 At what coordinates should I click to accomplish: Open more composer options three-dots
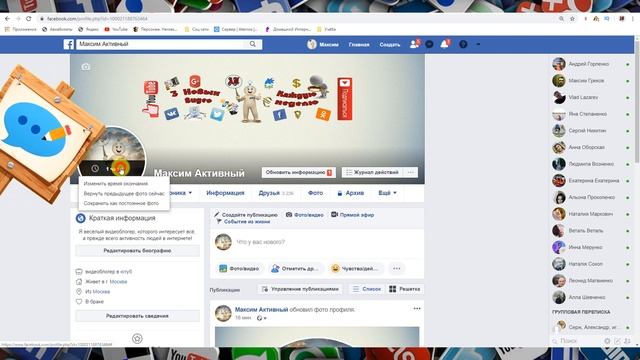(397, 269)
